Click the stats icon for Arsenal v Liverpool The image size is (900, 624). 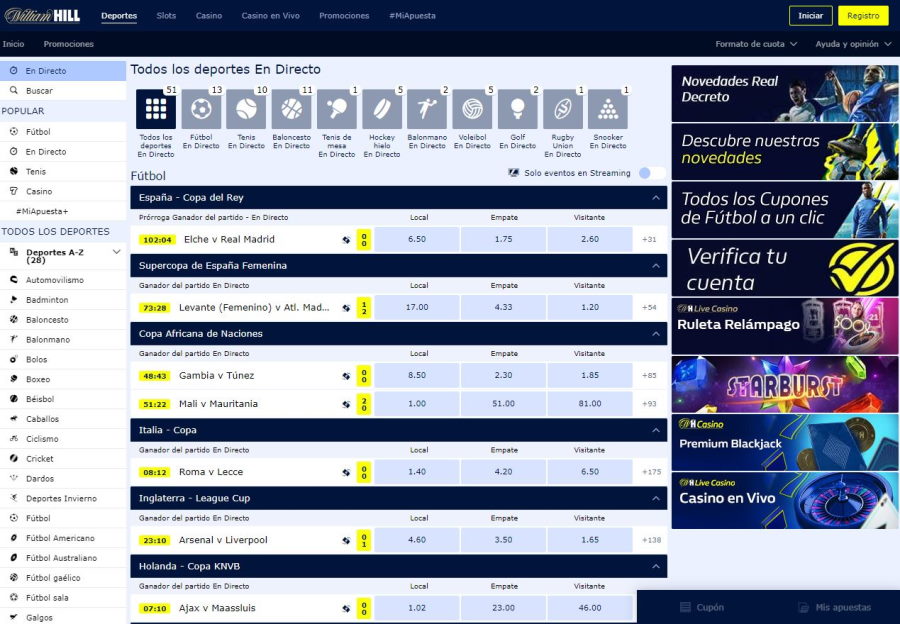click(x=346, y=540)
